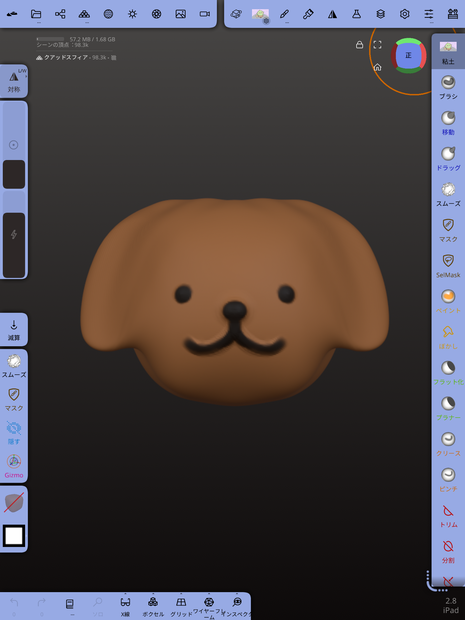Tap the マスク shortcut in the left panel
This screenshot has height=620, width=465.
pyautogui.click(x=14, y=399)
